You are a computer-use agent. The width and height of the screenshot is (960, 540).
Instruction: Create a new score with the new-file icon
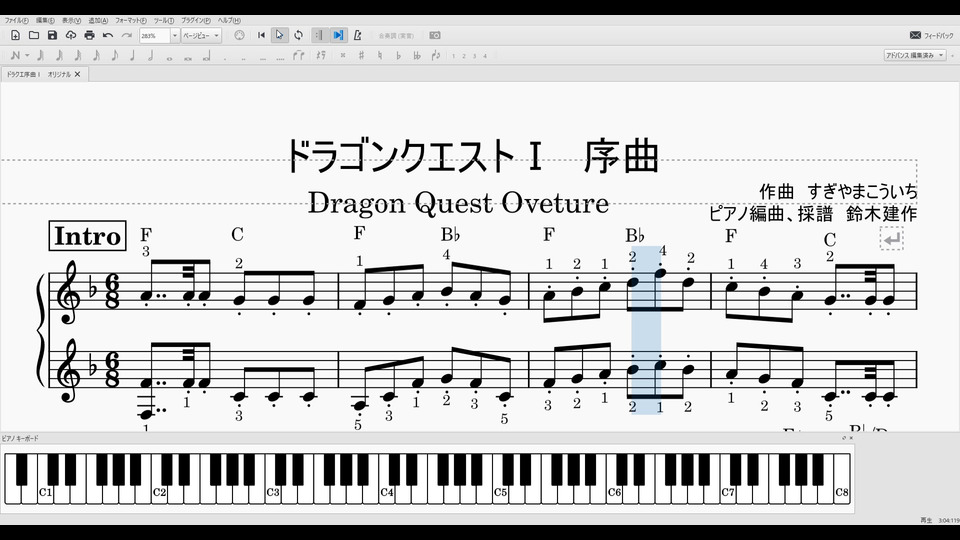click(x=15, y=36)
